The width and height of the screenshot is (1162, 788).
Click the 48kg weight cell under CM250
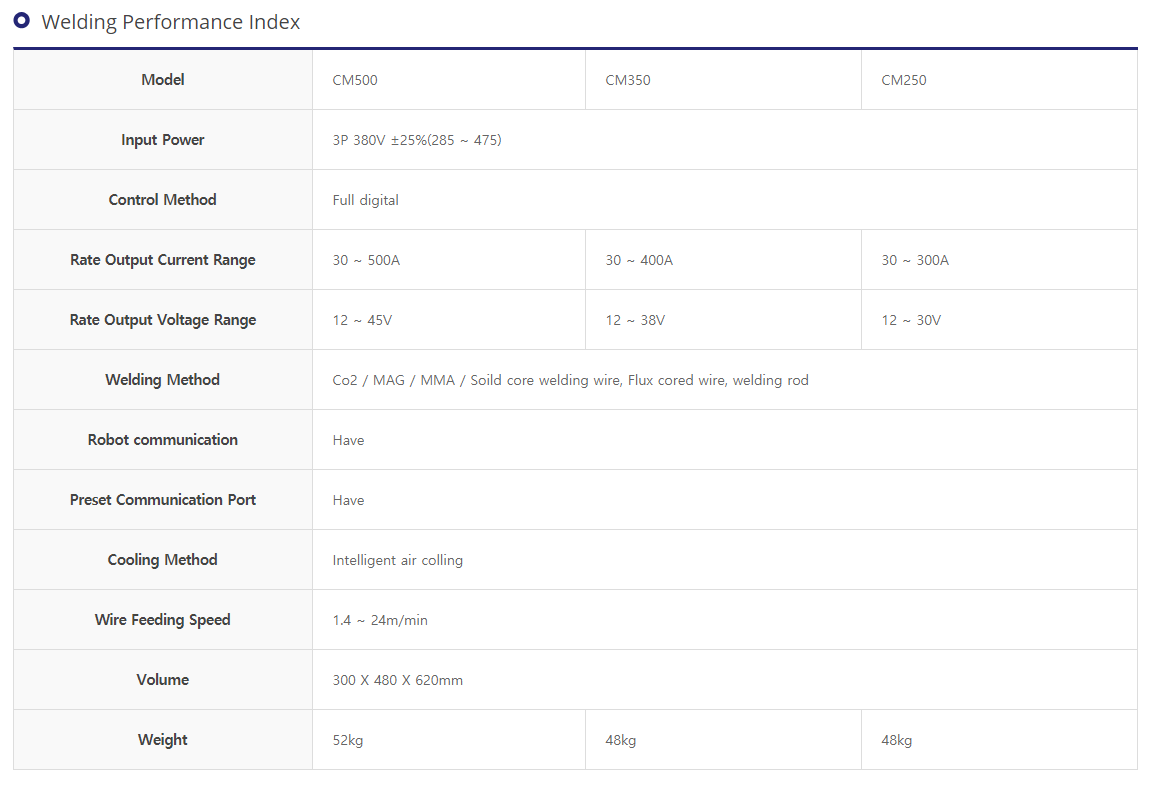[x=999, y=741]
